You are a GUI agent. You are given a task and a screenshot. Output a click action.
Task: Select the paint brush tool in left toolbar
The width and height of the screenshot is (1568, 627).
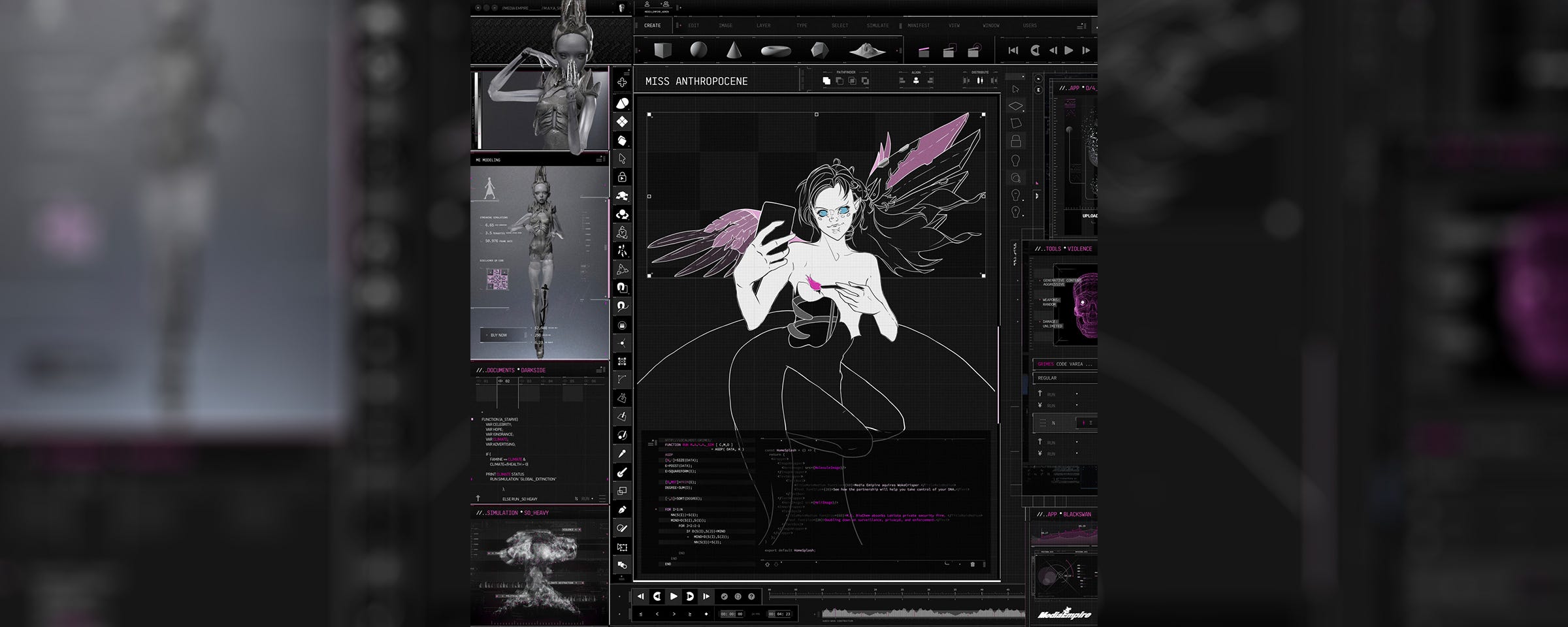coord(622,472)
